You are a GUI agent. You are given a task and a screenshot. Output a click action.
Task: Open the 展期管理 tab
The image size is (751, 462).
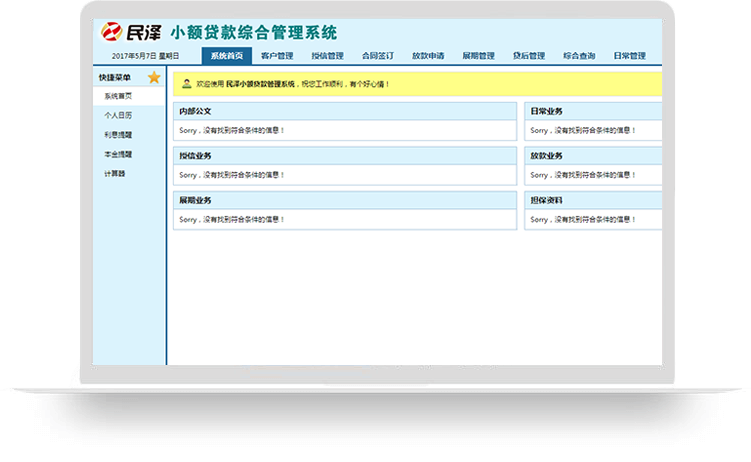tap(478, 56)
